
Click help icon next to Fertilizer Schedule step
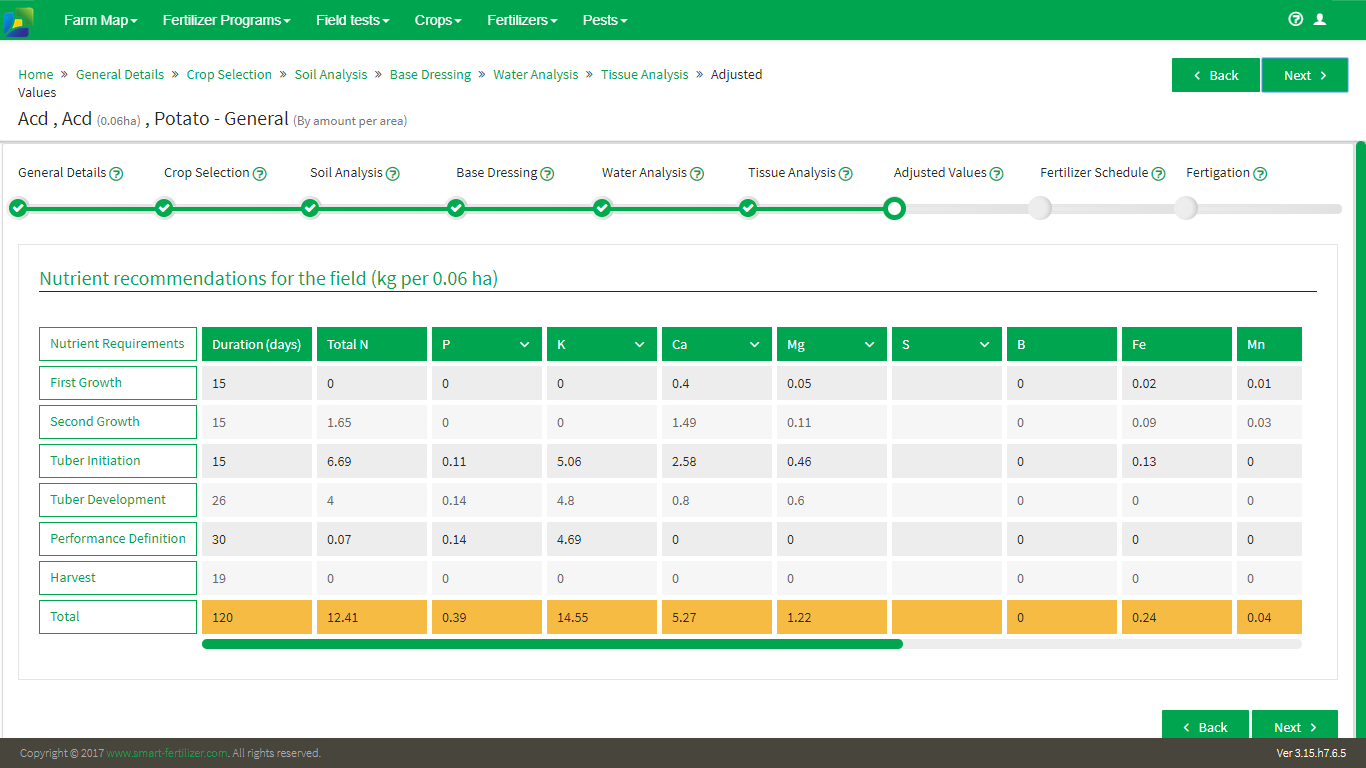click(x=1158, y=174)
